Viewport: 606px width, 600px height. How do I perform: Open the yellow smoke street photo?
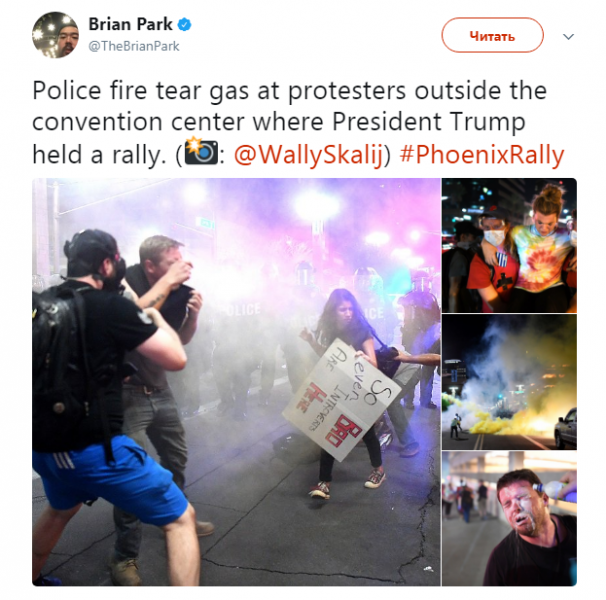[x=509, y=382]
